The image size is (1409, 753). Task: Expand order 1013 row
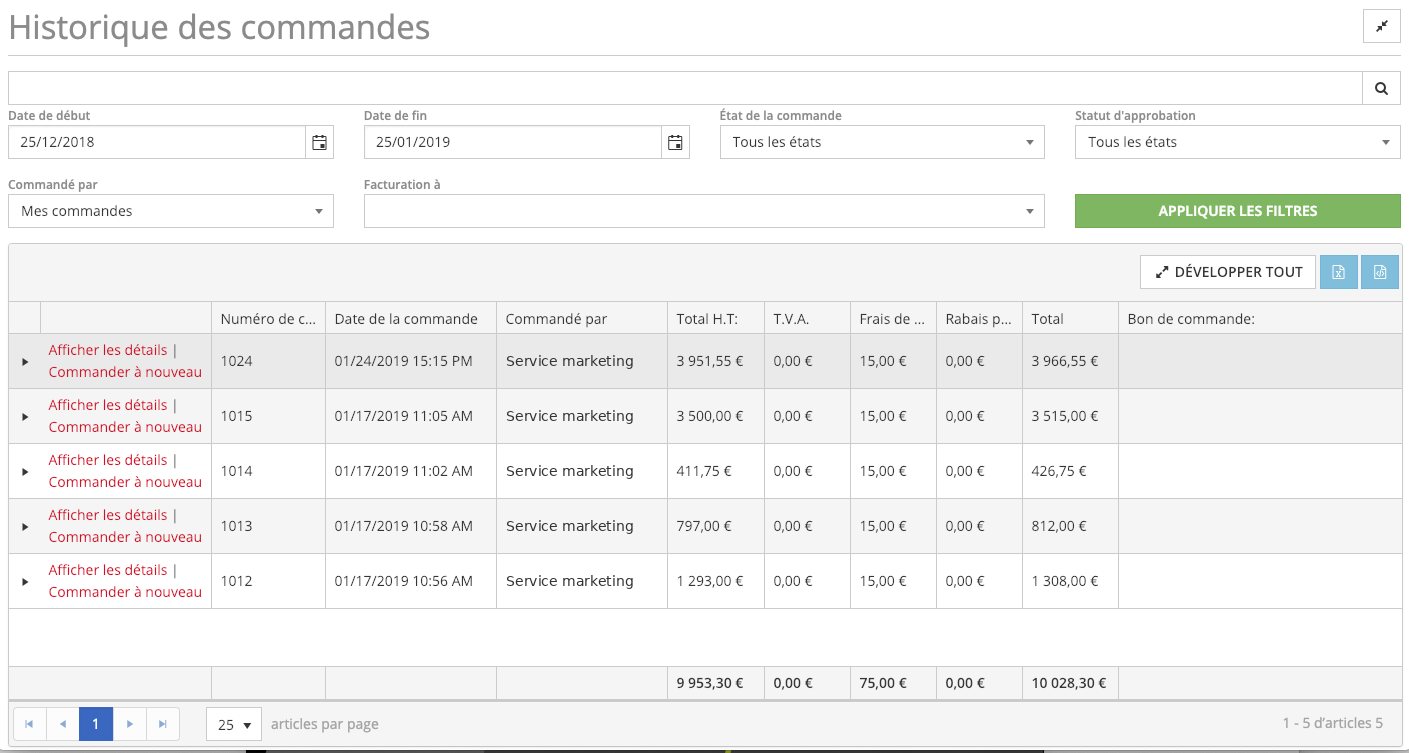(x=25, y=526)
